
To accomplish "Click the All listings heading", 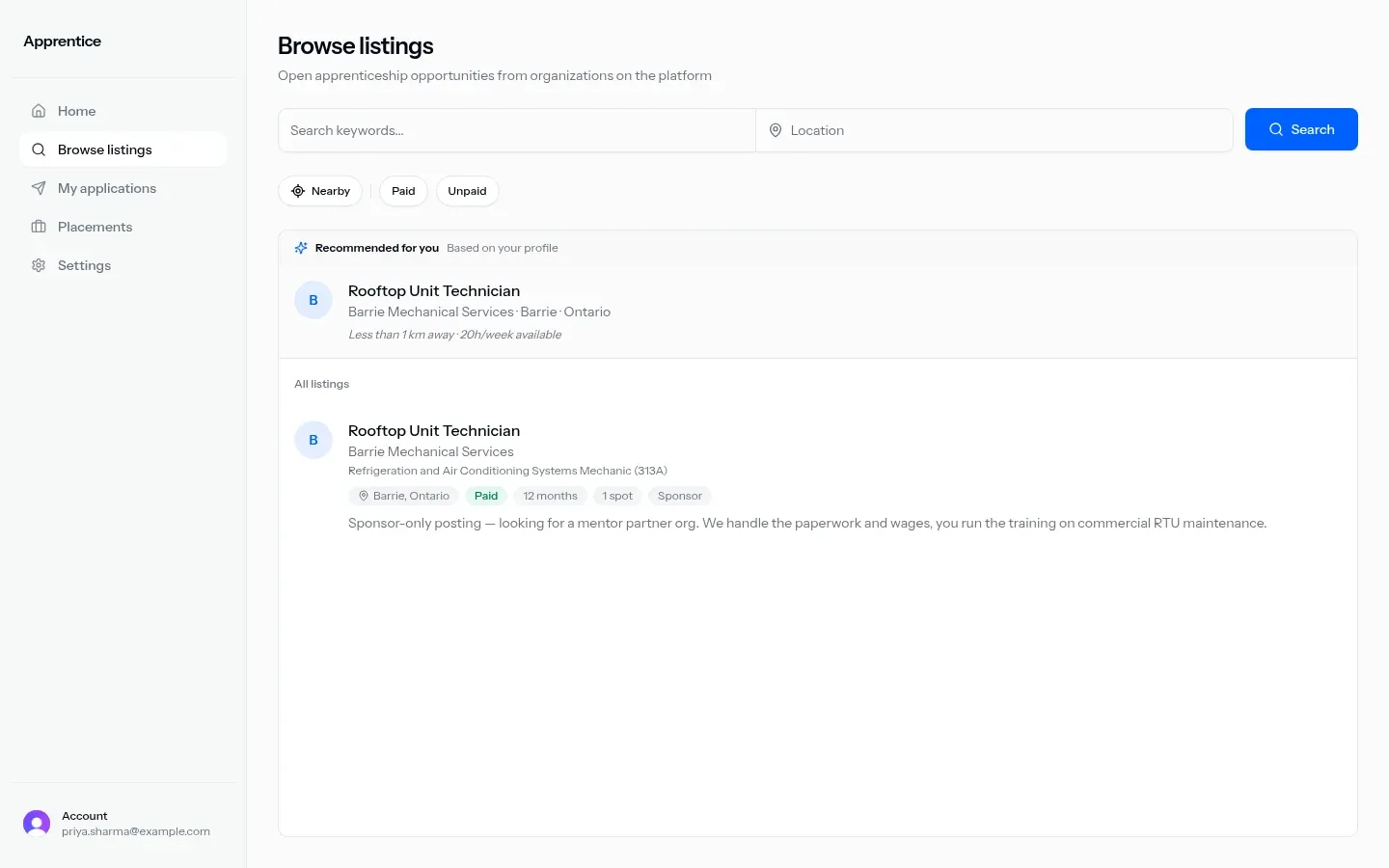I will (322, 384).
